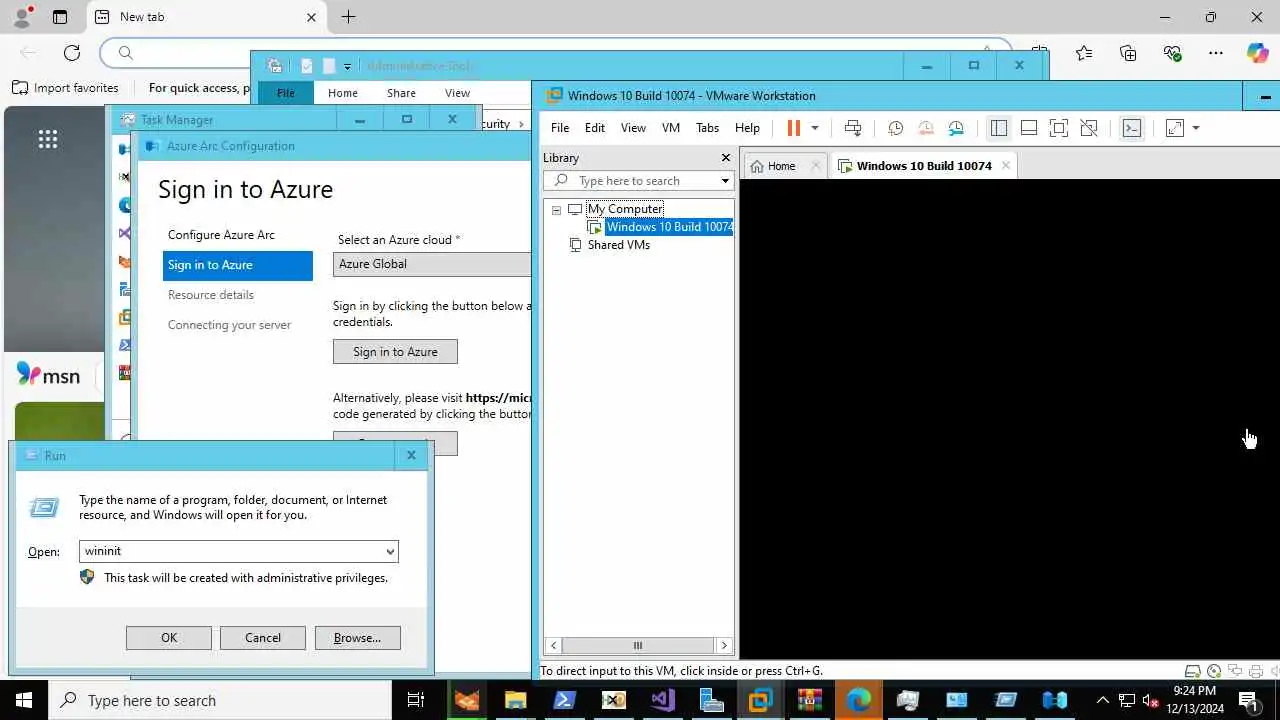1280x720 pixels.
Task: Open the View menu in VMware Workstation
Action: point(633,128)
